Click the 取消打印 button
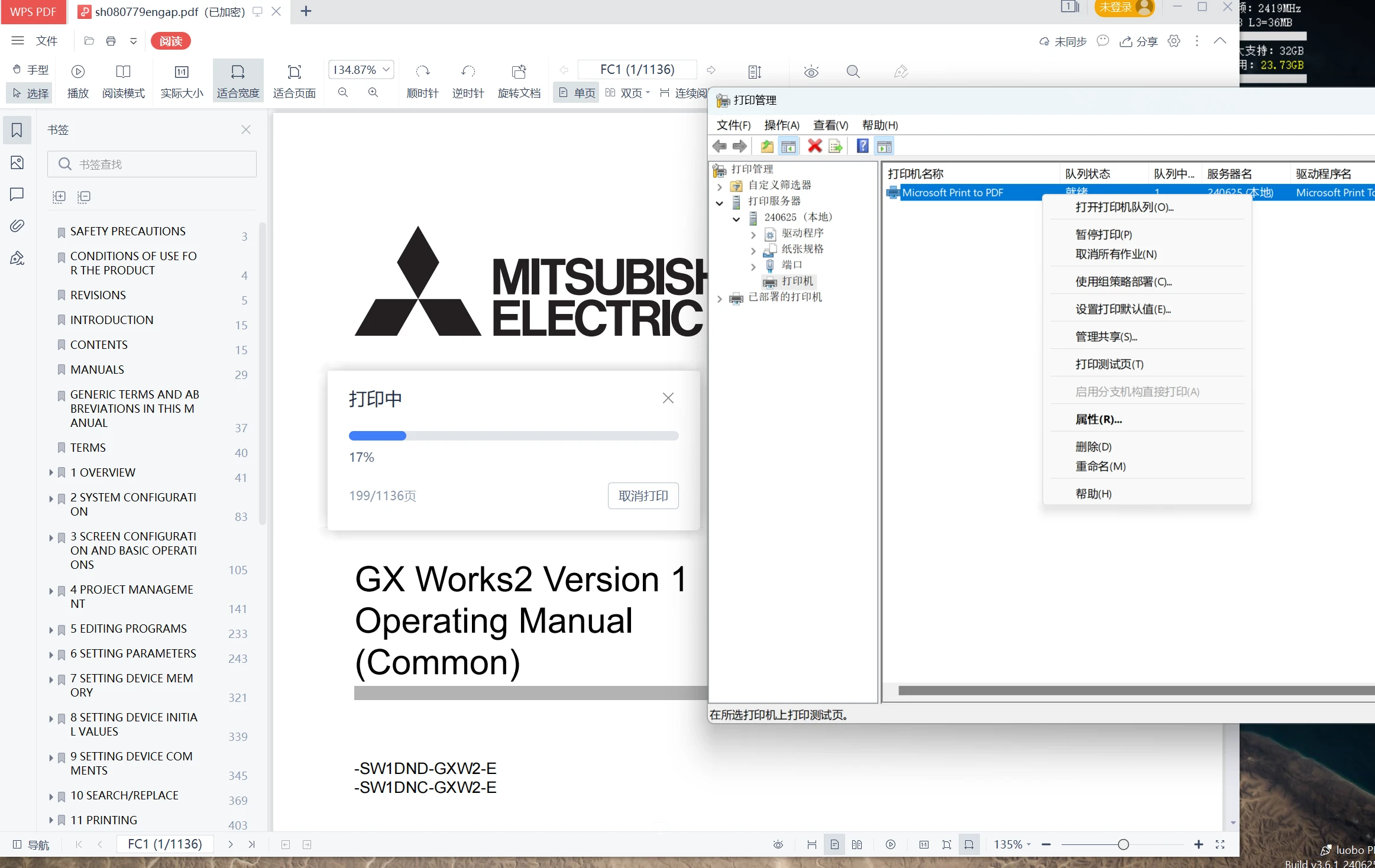The image size is (1375, 868). click(x=643, y=495)
